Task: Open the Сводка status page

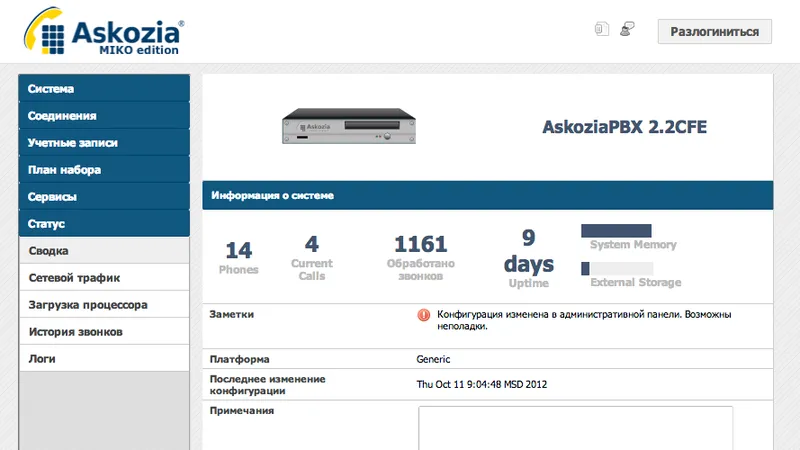Action: click(x=104, y=251)
